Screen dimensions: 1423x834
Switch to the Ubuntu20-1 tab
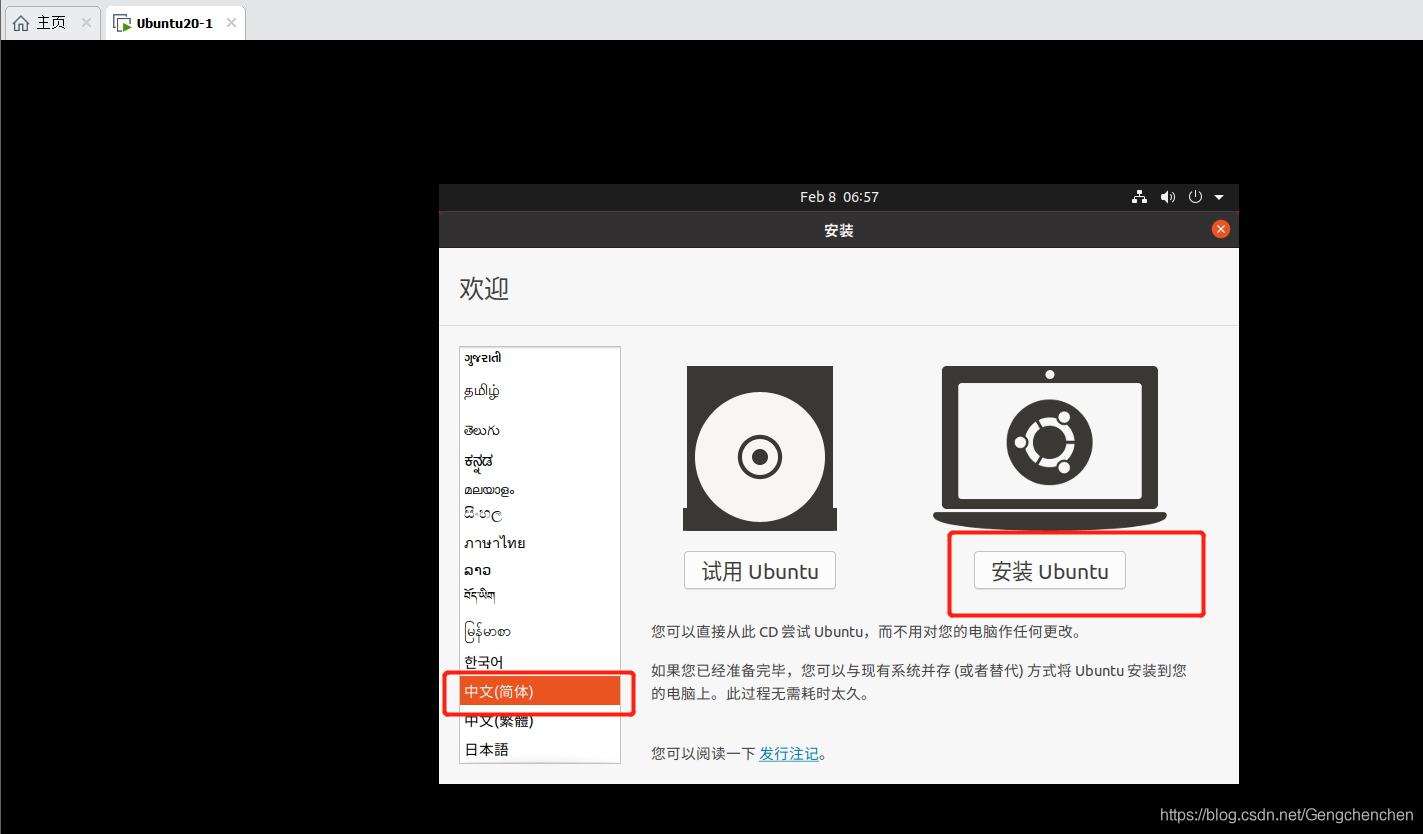(x=175, y=23)
